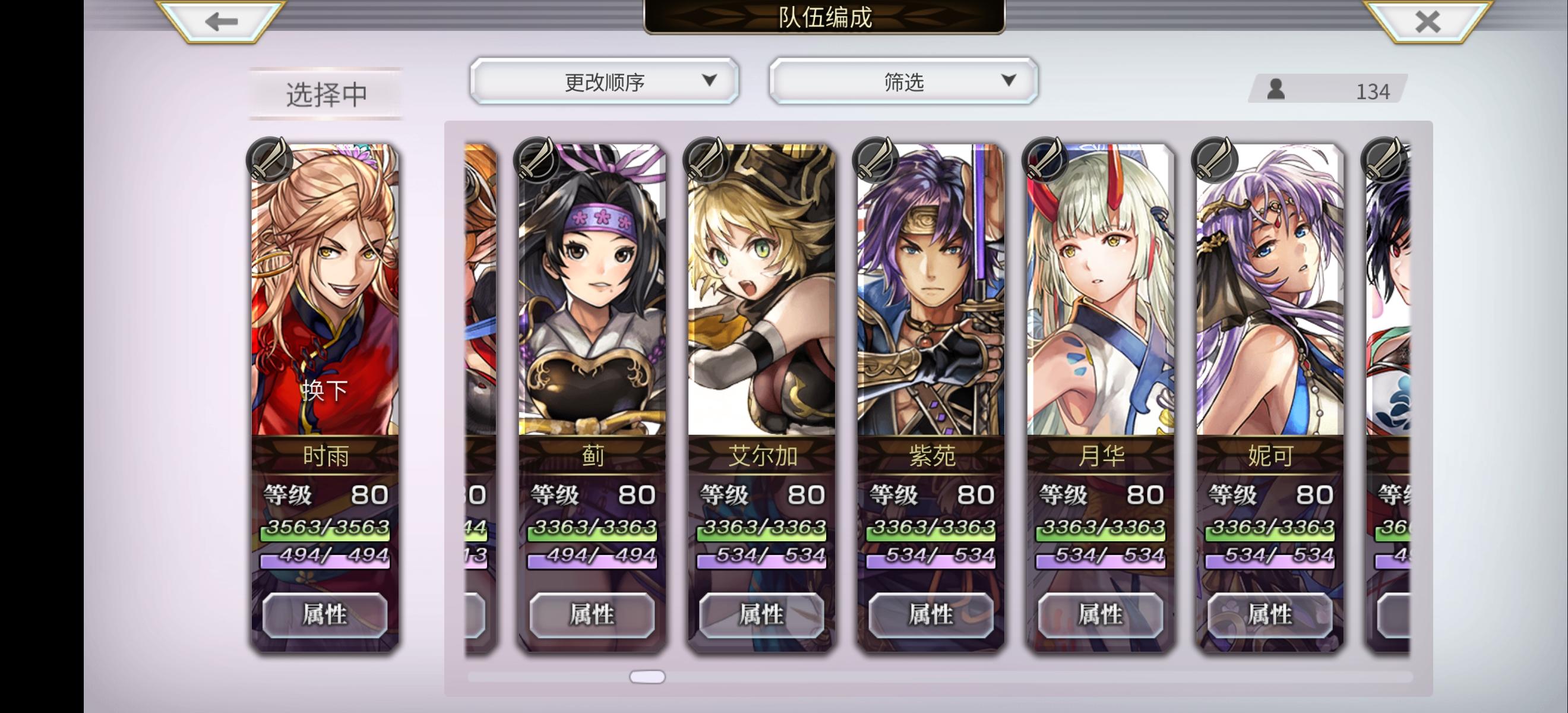Select the 紫苑 character portrait
This screenshot has width=1568, height=713.
931,290
